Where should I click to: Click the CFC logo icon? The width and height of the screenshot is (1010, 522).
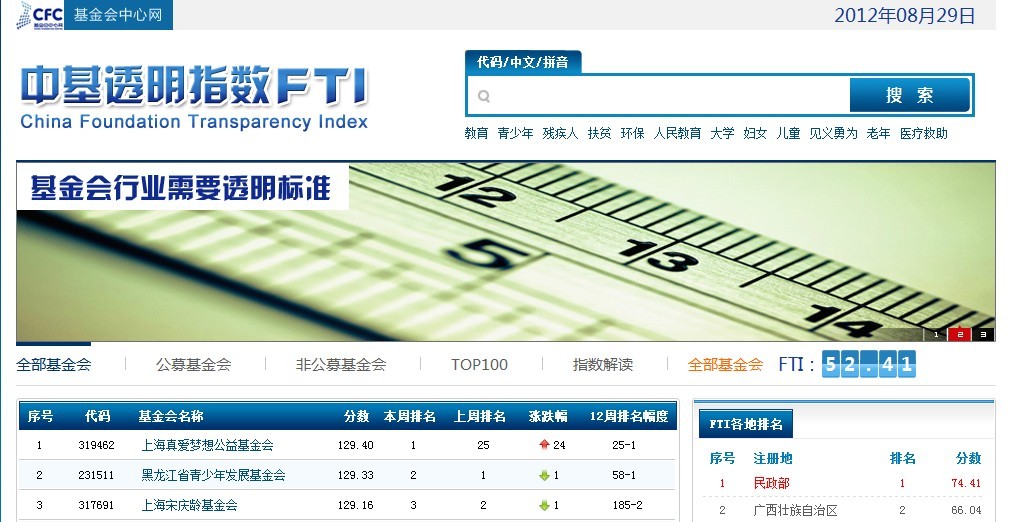40,15
